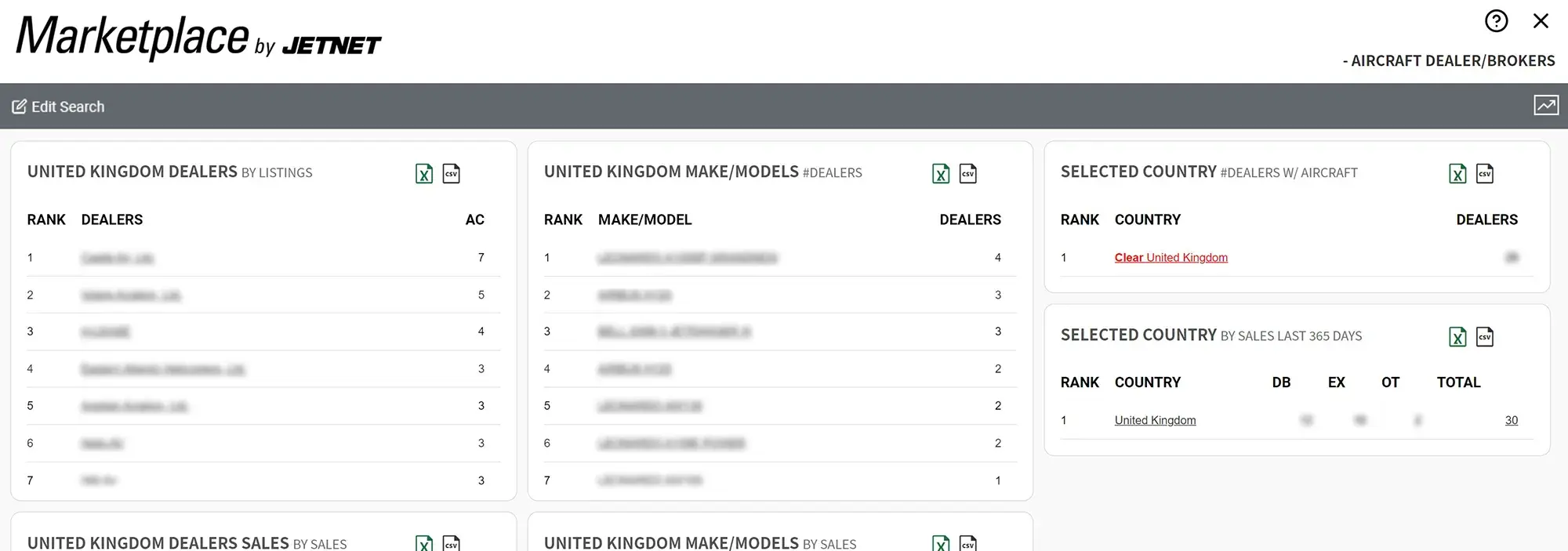
Task: Export Selected Country #Dealers w/ Aircraft to Excel
Action: [1457, 173]
